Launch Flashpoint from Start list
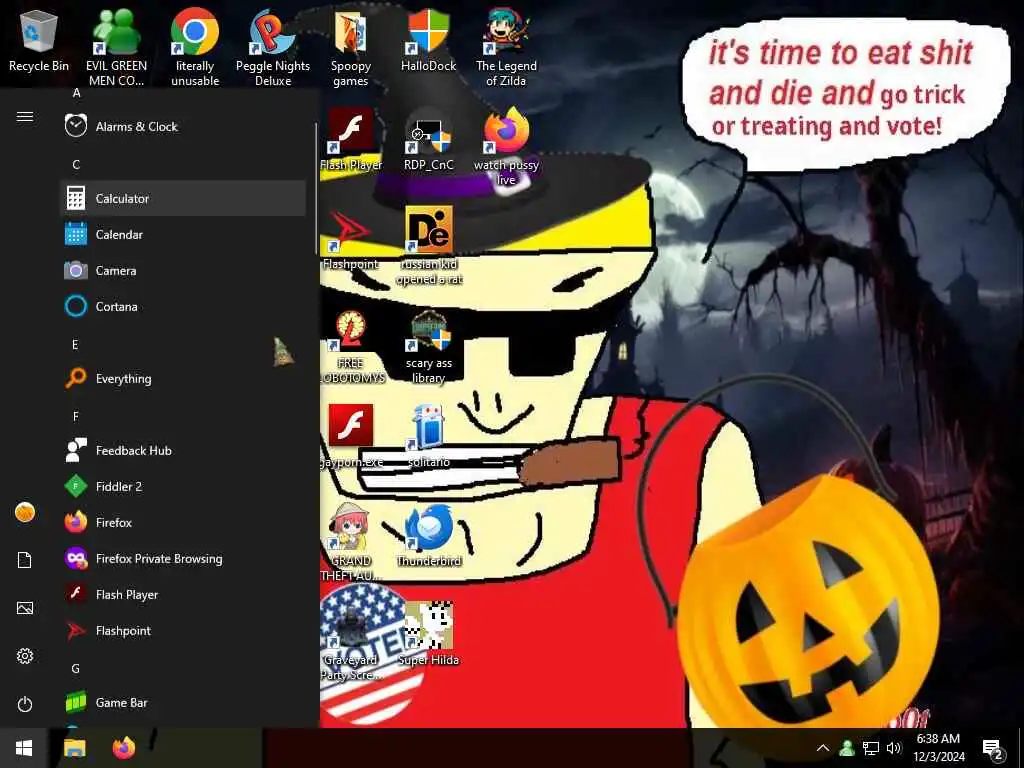 tap(183, 630)
